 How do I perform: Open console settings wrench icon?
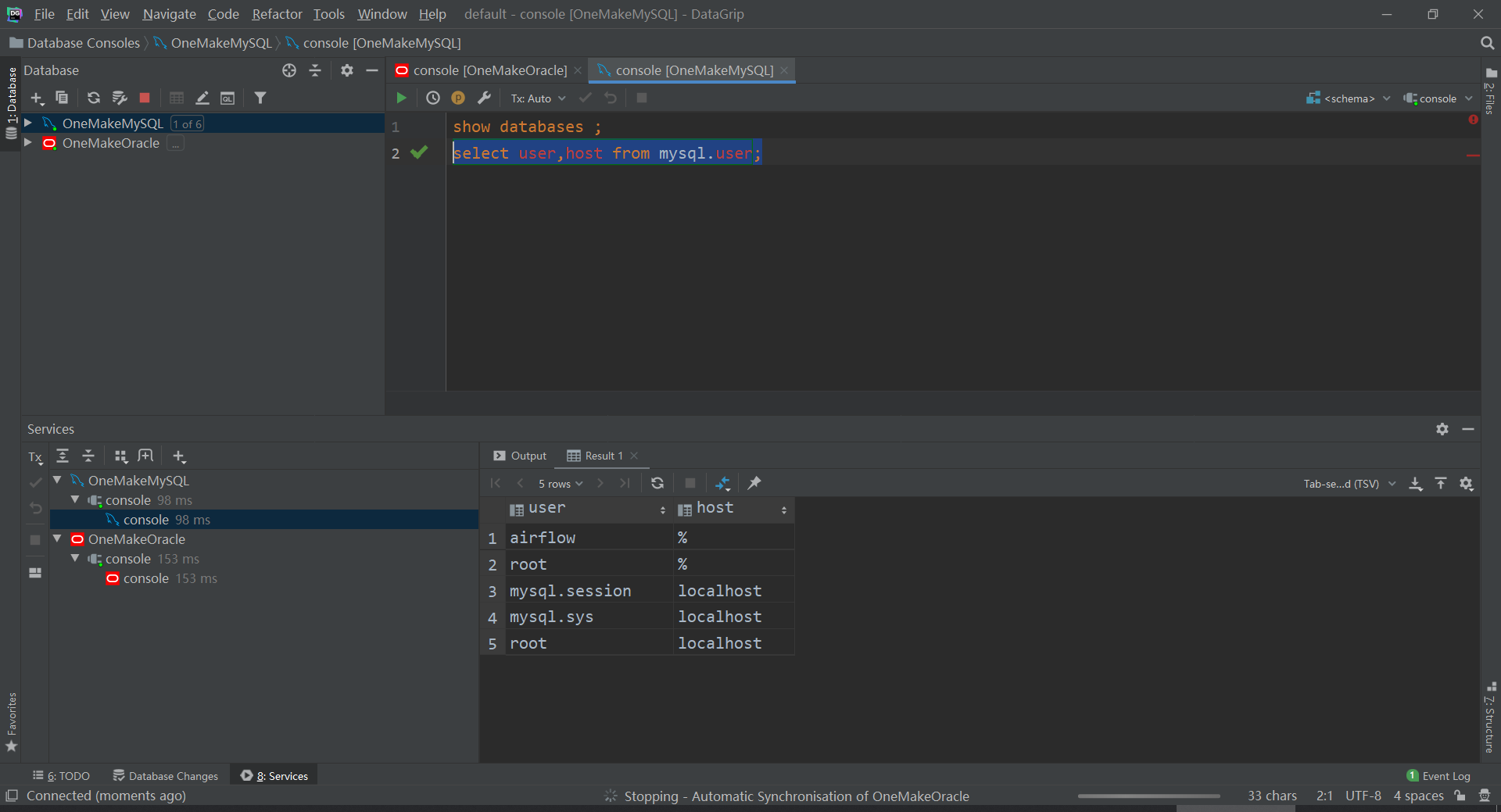(484, 98)
